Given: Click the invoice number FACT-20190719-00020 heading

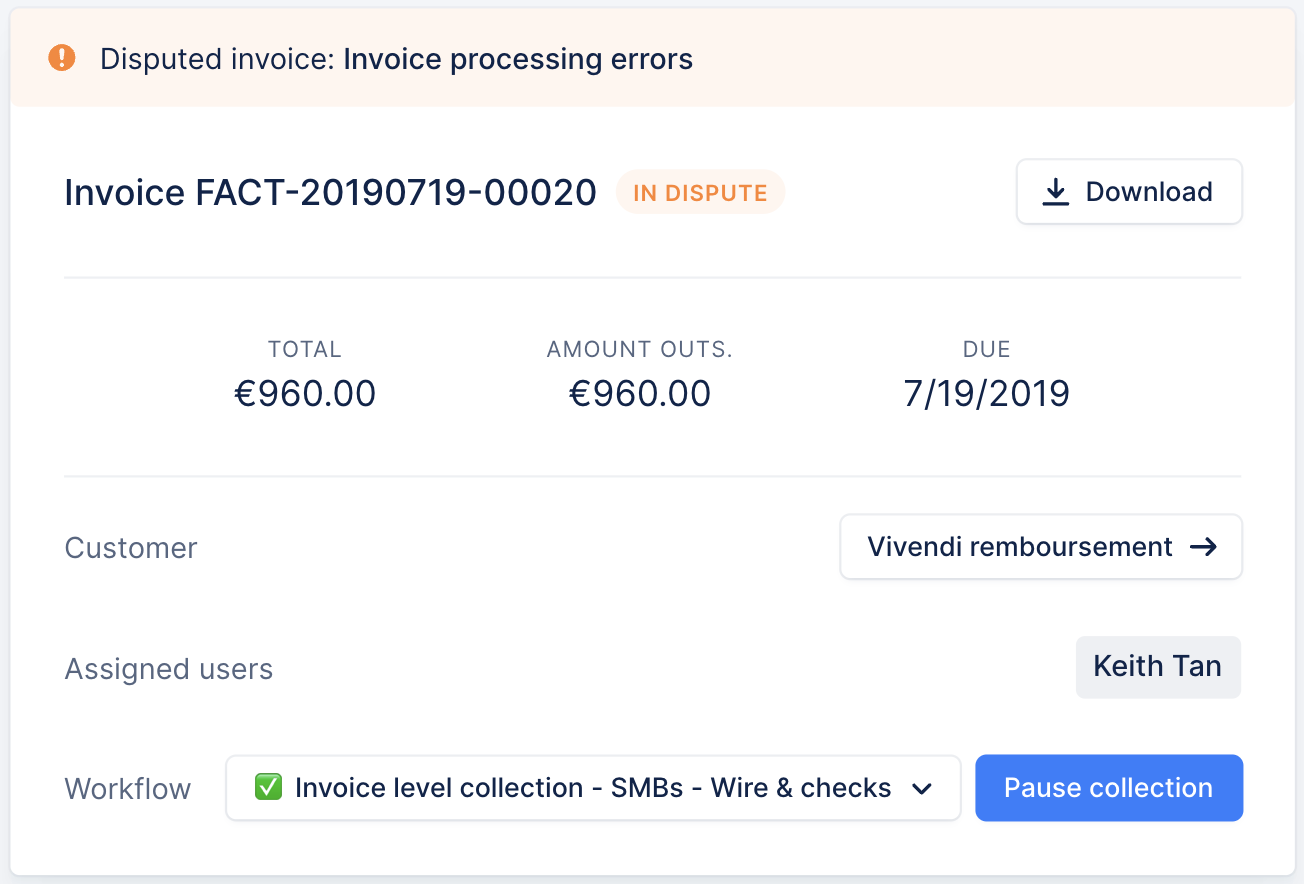Looking at the screenshot, I should (x=330, y=192).
